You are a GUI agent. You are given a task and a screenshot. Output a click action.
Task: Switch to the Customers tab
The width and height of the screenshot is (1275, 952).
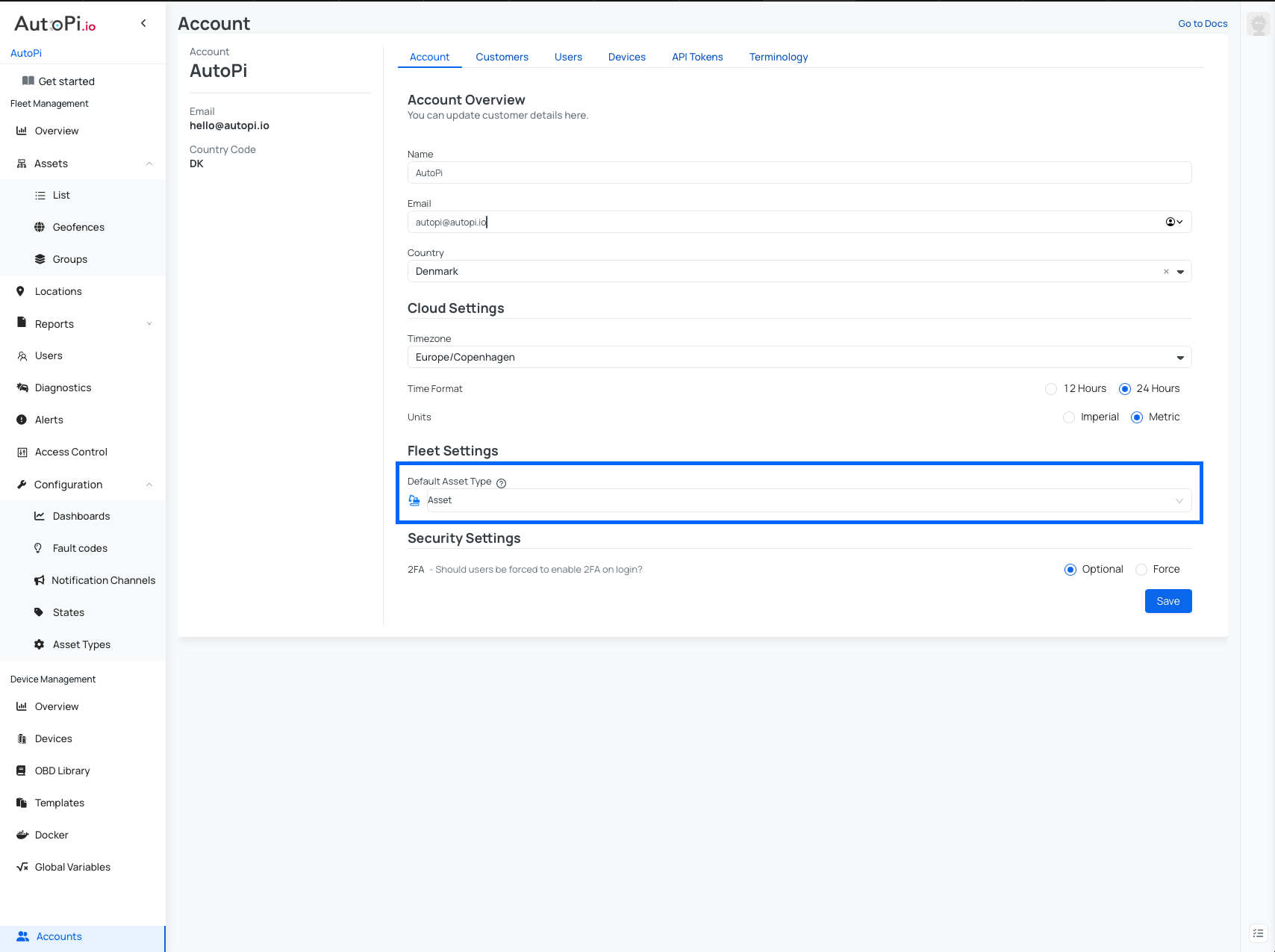coord(502,57)
